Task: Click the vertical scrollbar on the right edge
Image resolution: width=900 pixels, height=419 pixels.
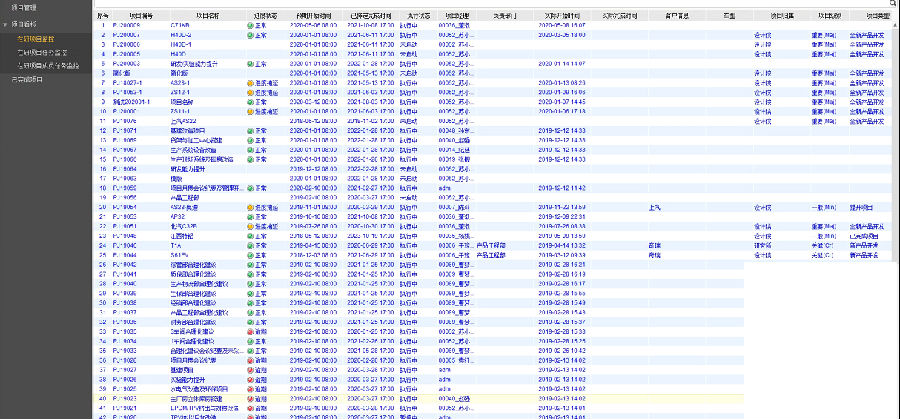Action: click(896, 200)
